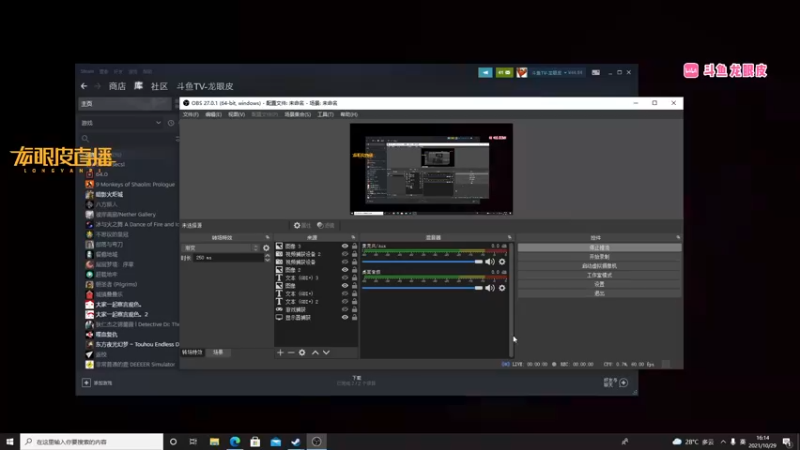
Task: Open Steam Big Picture mode icon
Action: pyautogui.click(x=595, y=72)
